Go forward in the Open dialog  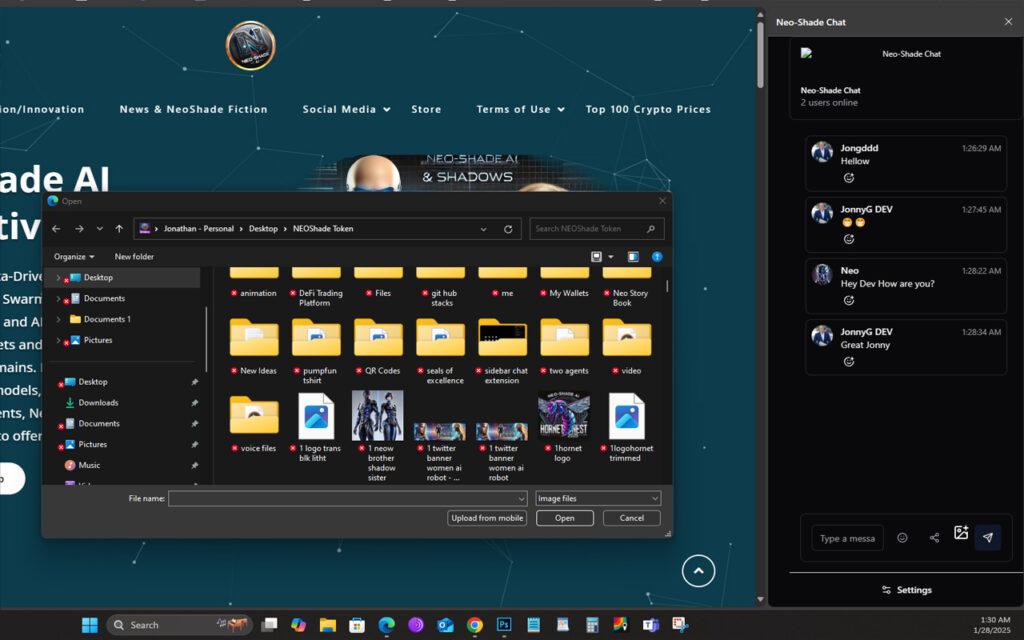pyautogui.click(x=79, y=229)
